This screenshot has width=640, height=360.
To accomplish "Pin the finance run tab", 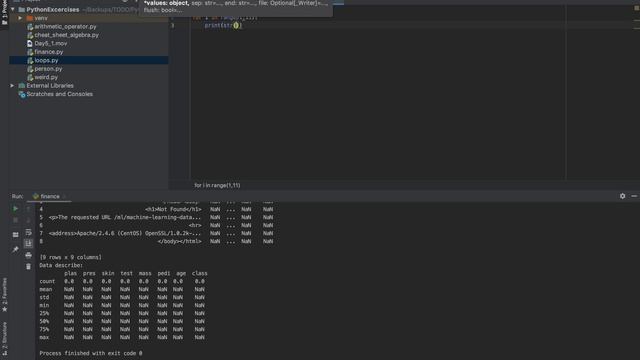I will [16, 249].
